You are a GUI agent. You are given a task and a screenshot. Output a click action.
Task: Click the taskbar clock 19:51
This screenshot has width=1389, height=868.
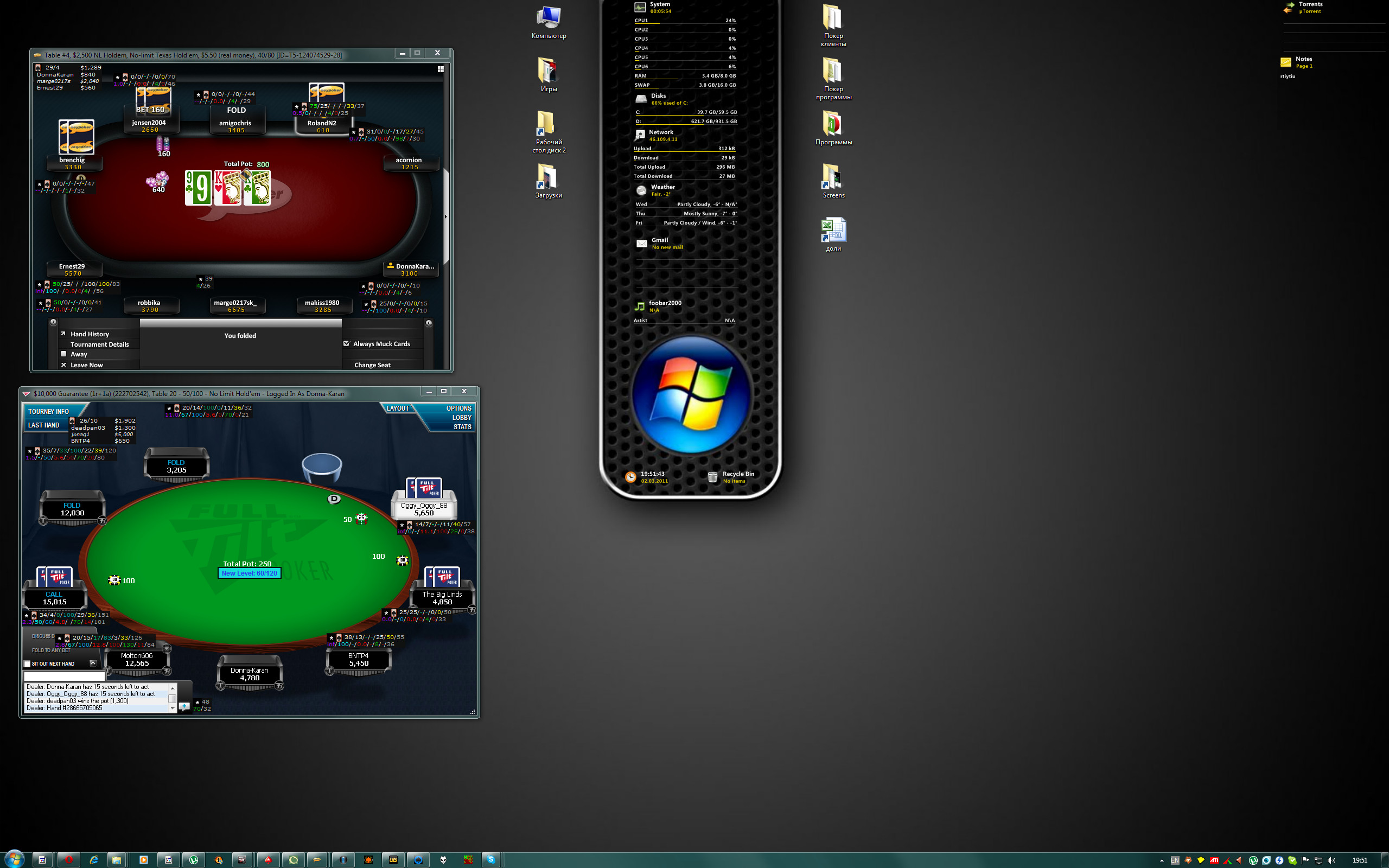pyautogui.click(x=1359, y=860)
